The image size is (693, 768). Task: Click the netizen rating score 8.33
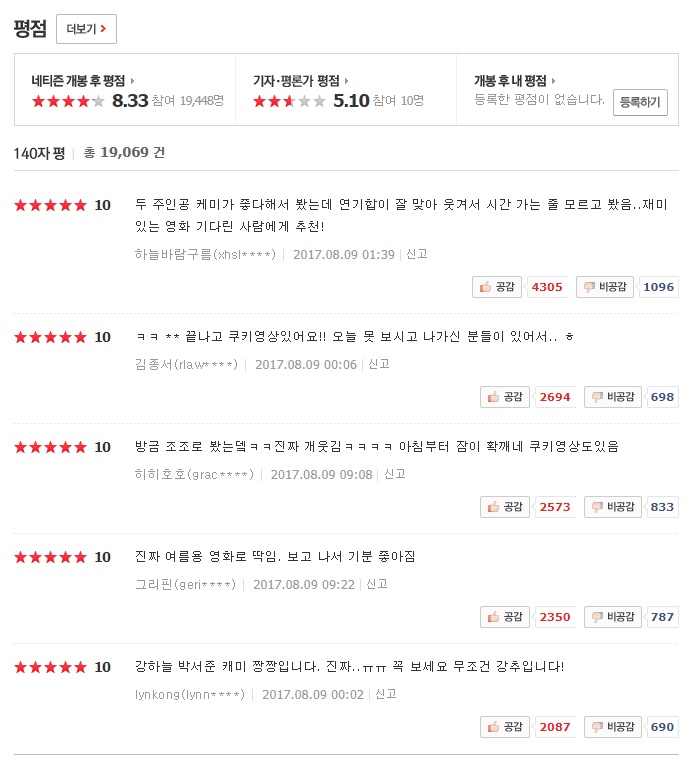pyautogui.click(x=130, y=100)
